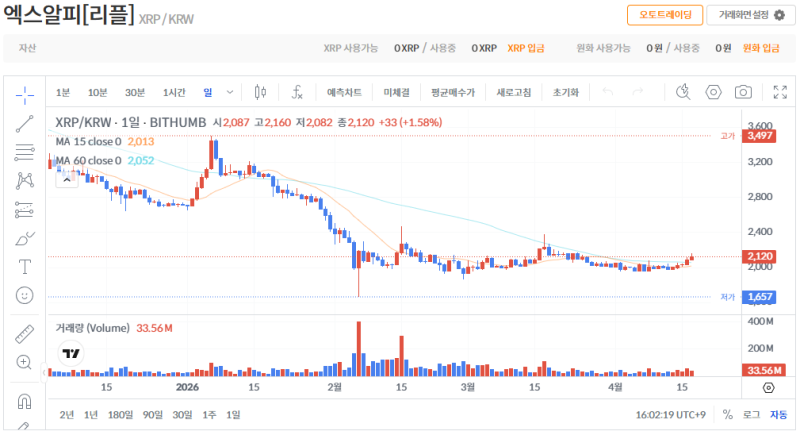The image size is (800, 435).
Task: Click the TradingView logo badge
Action: (x=71, y=353)
